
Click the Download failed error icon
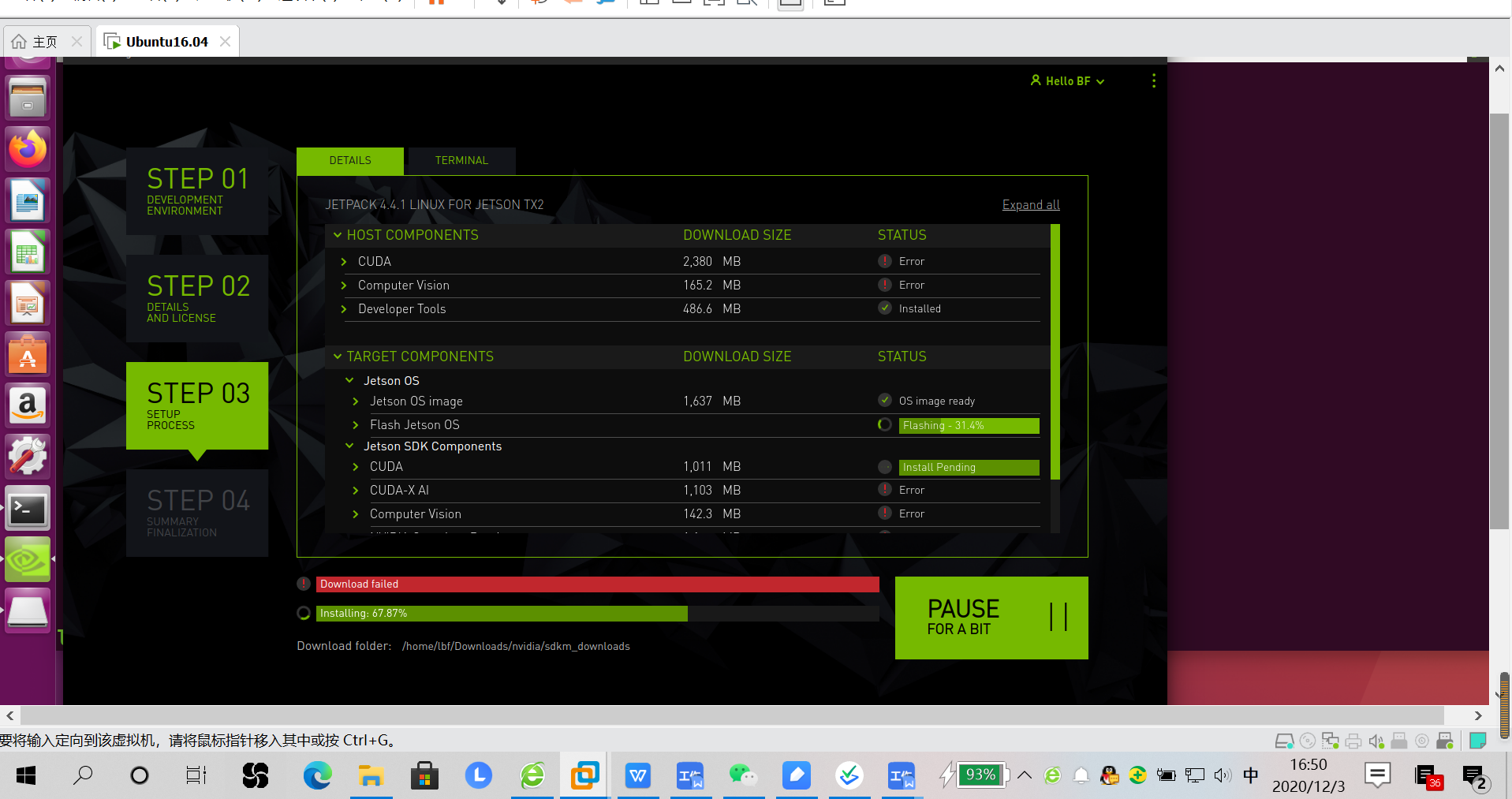point(304,584)
